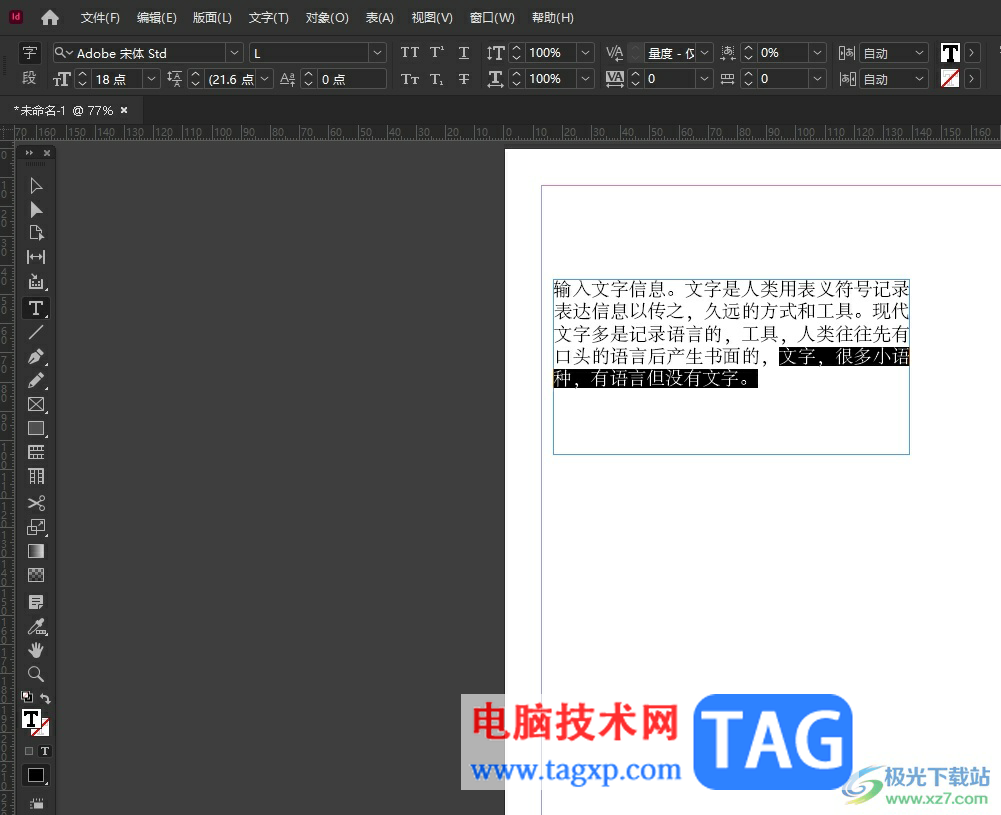Click default fill and stroke icon
Screen dimensions: 1001x815
tap(27, 697)
